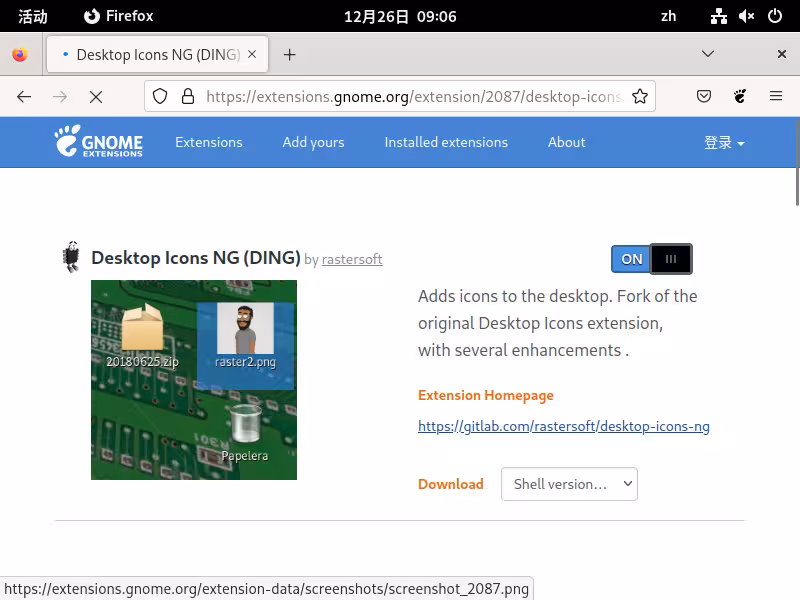The height and width of the screenshot is (600, 800).
Task: Open Firefox hamburger menu
Action: [x=776, y=96]
